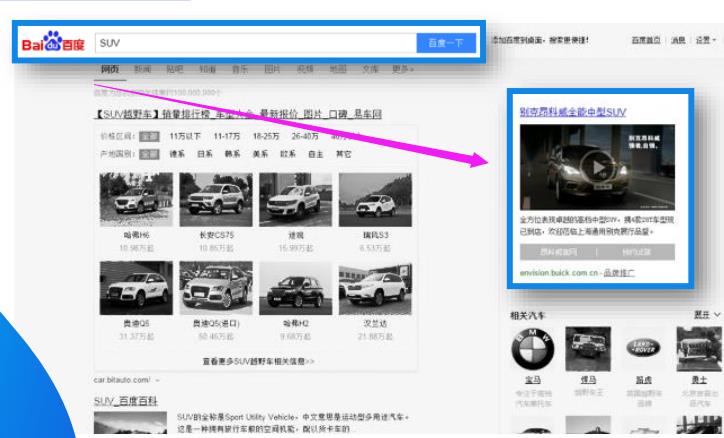This screenshot has height=438, width=724.
Task: Play the Buick Envision ad video
Action: pos(598,168)
